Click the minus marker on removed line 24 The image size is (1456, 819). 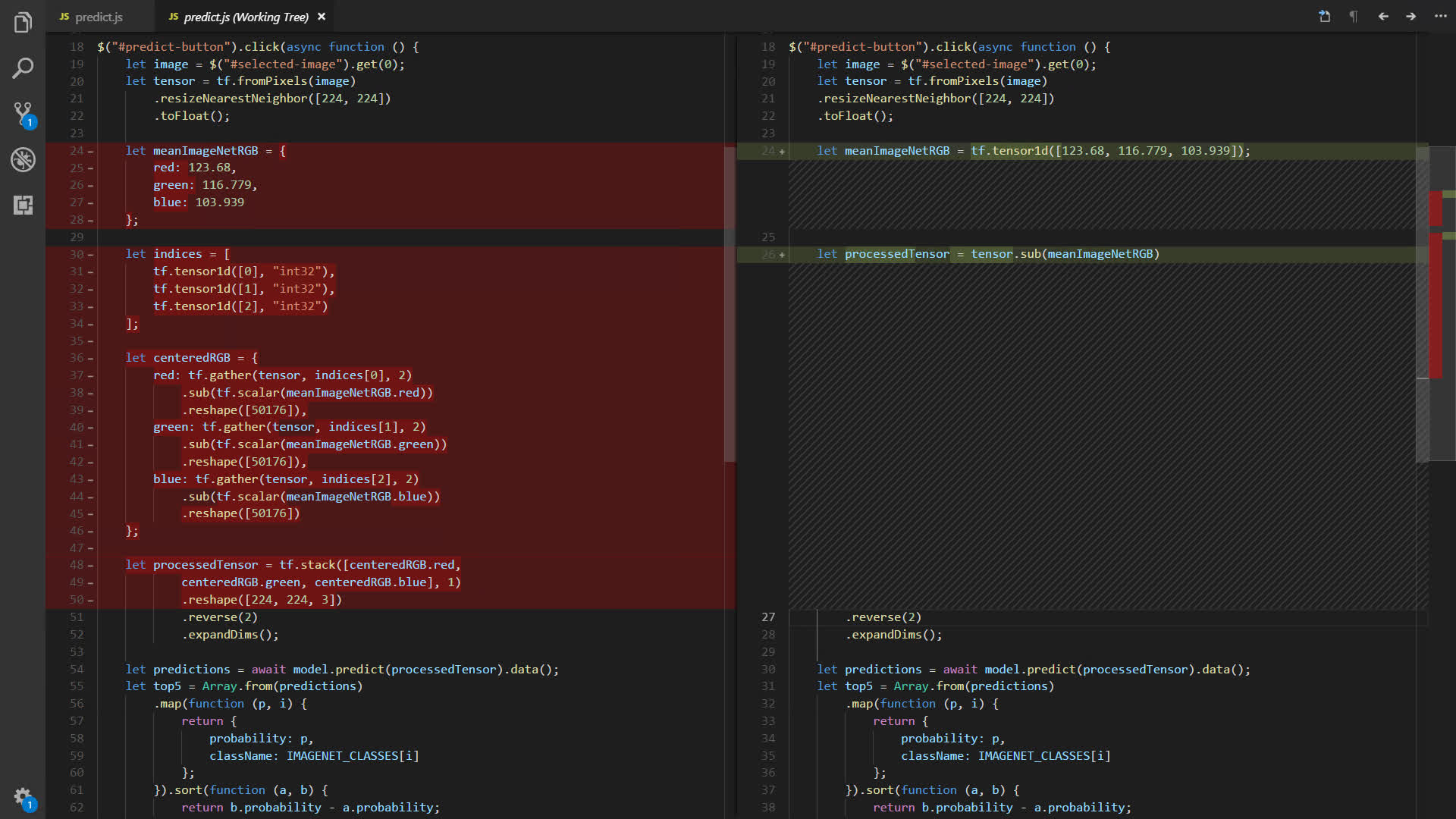pyautogui.click(x=90, y=151)
